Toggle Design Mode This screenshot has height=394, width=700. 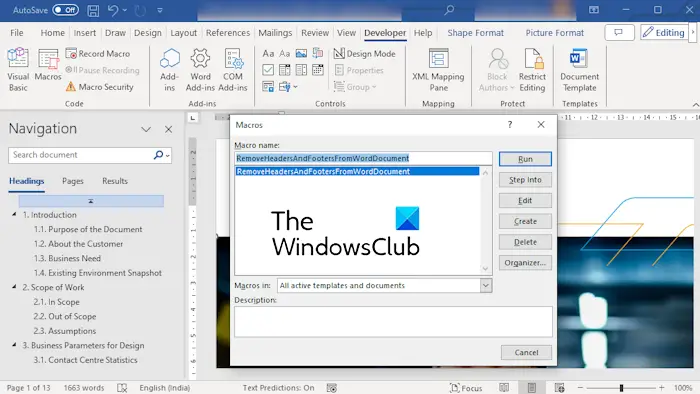[365, 54]
